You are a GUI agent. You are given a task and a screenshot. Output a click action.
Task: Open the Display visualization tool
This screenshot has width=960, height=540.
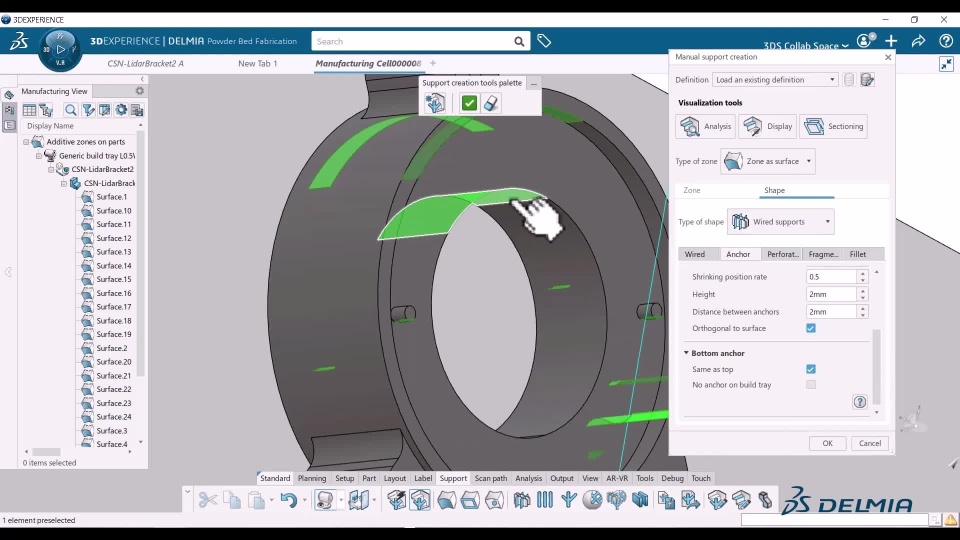click(x=768, y=126)
